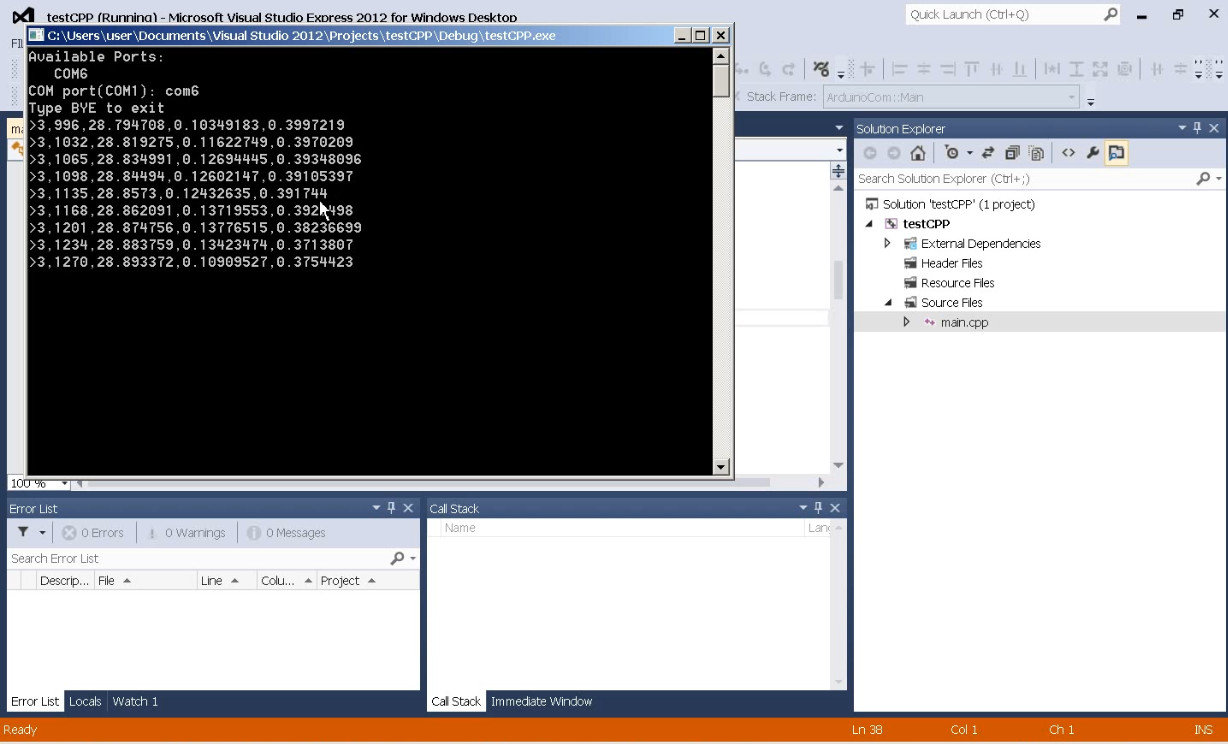This screenshot has height=744, width=1228.
Task: Click console window system menu icon
Action: [x=36, y=35]
